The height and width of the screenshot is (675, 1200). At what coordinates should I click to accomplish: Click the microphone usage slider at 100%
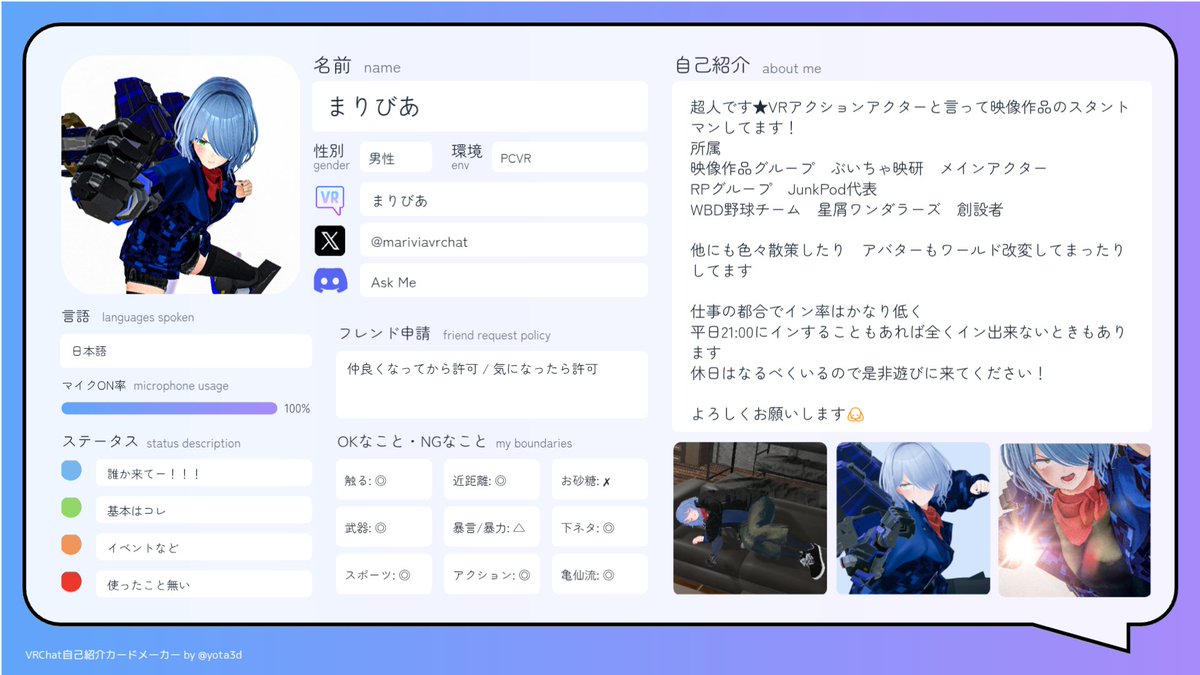[170, 408]
